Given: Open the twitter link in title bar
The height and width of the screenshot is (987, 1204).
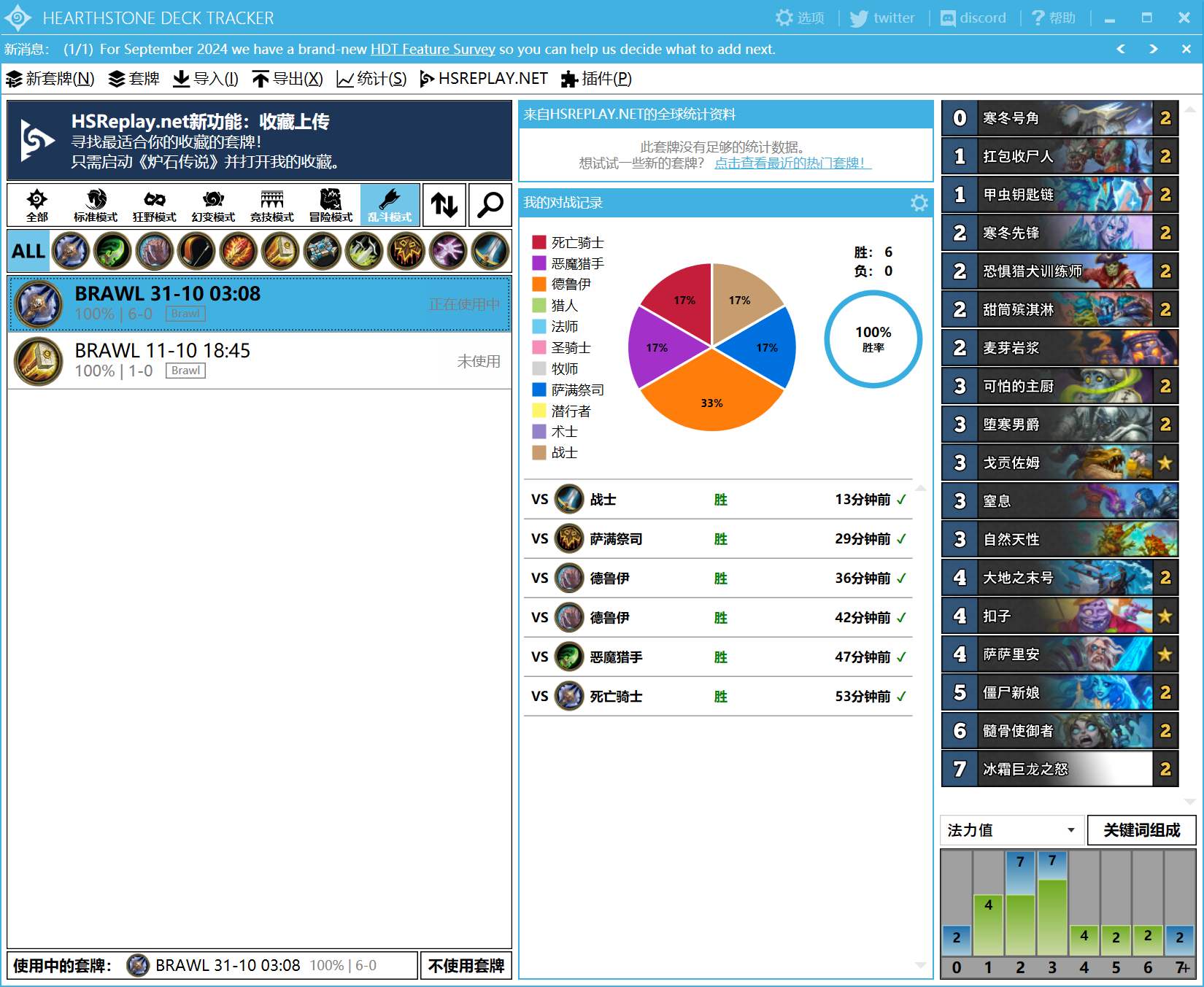Looking at the screenshot, I should point(882,18).
